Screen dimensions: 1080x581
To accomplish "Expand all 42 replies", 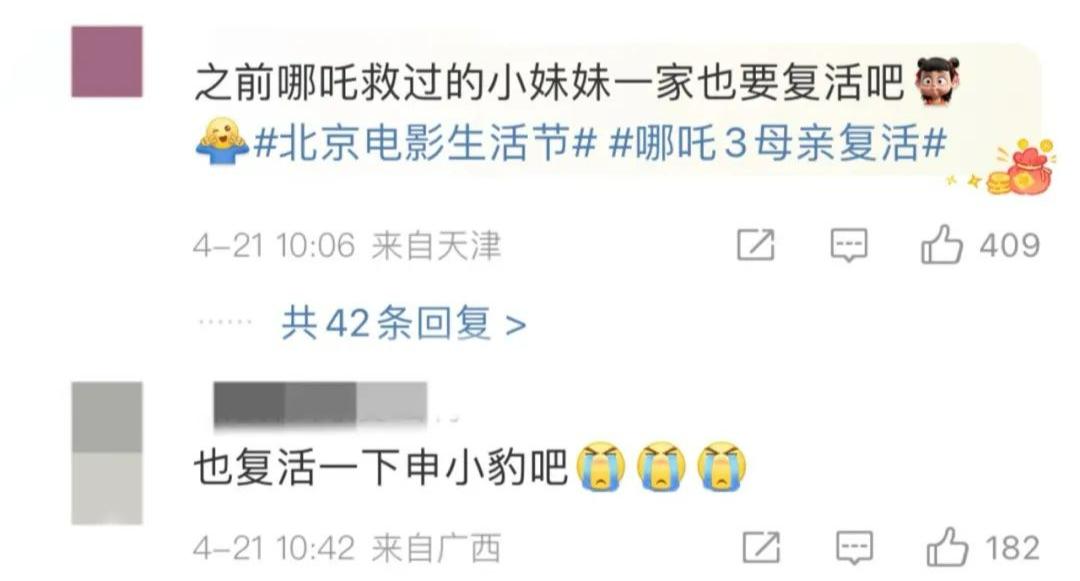I will click(x=404, y=323).
